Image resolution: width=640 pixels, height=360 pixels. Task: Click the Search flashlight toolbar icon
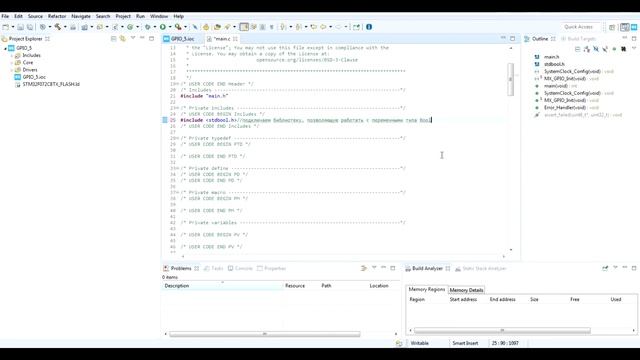click(227, 27)
